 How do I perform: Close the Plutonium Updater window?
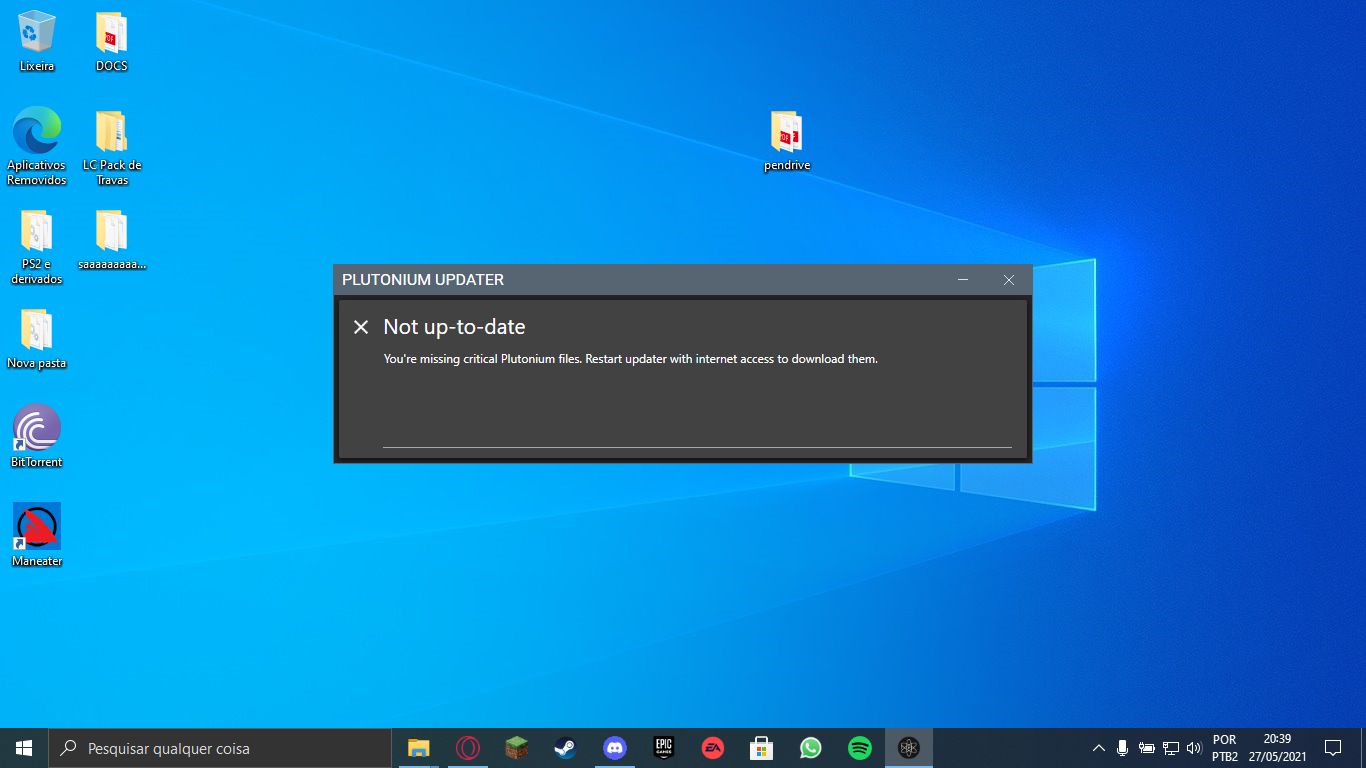coord(1009,280)
